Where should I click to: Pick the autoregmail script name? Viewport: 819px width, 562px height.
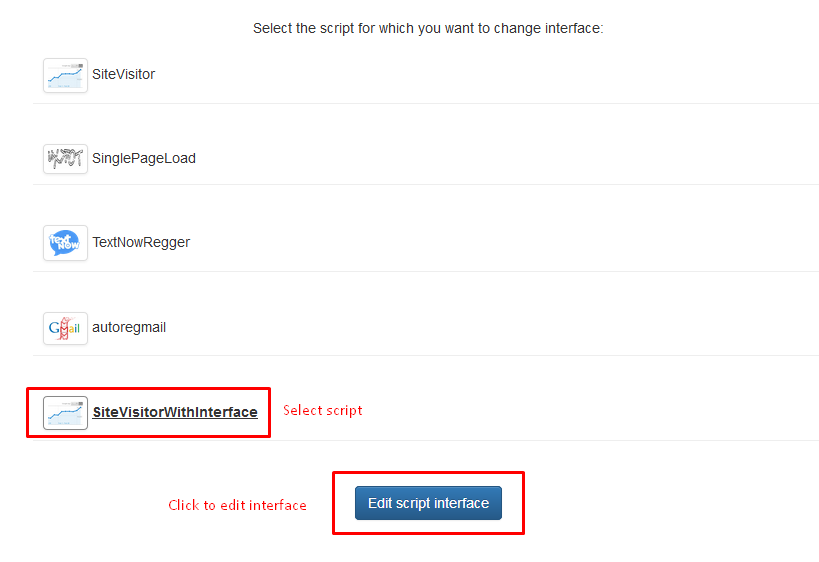point(128,327)
